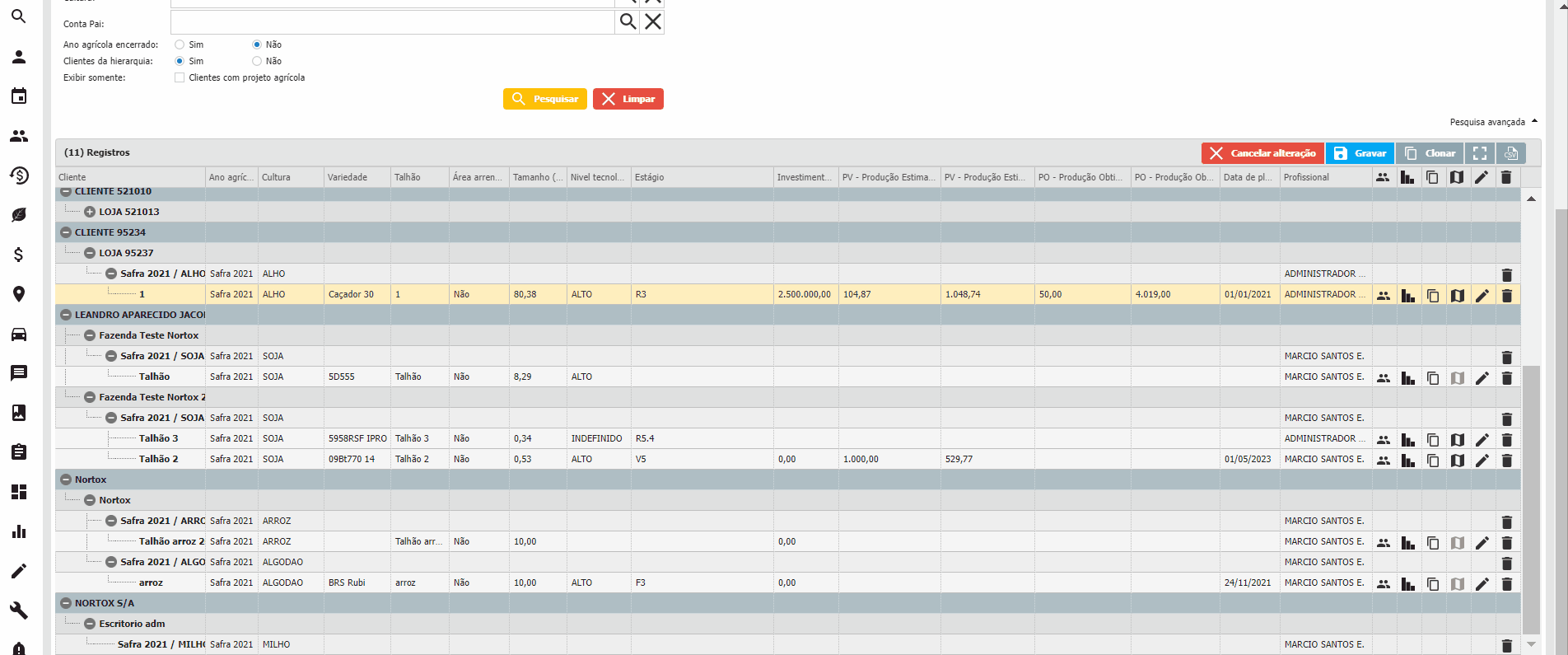Click grid scroll up arrow
The width and height of the screenshot is (1568, 655).
(x=1531, y=199)
